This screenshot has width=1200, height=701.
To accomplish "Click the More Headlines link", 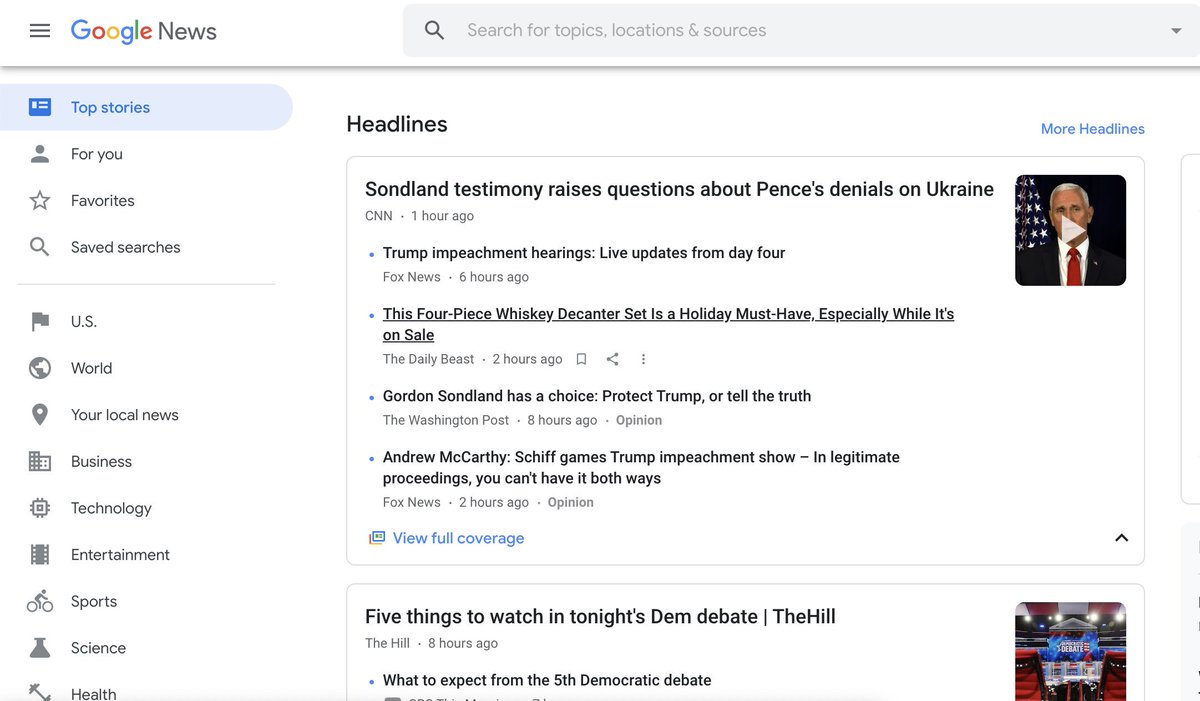I will click(x=1092, y=129).
